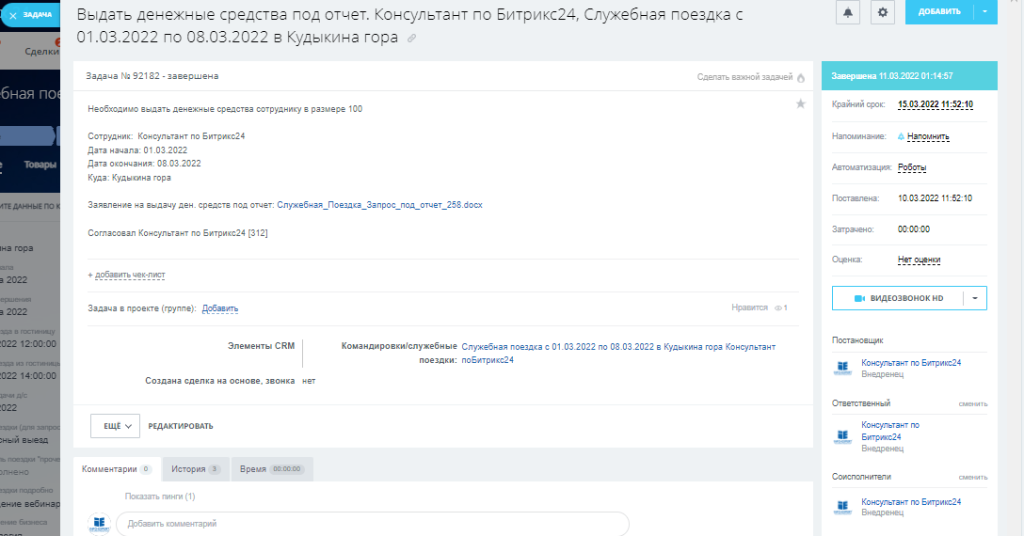Close the ЗАДАЧА side panel

point(13,15)
